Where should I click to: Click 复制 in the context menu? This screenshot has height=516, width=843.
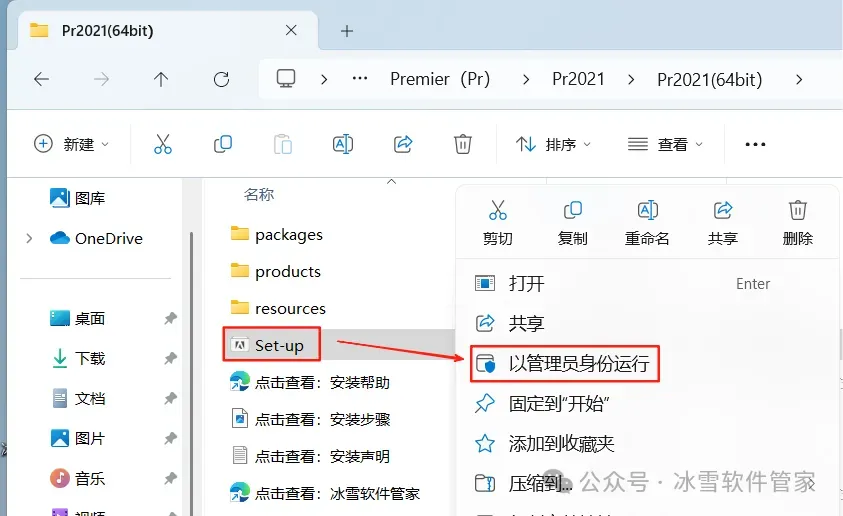tap(573, 223)
